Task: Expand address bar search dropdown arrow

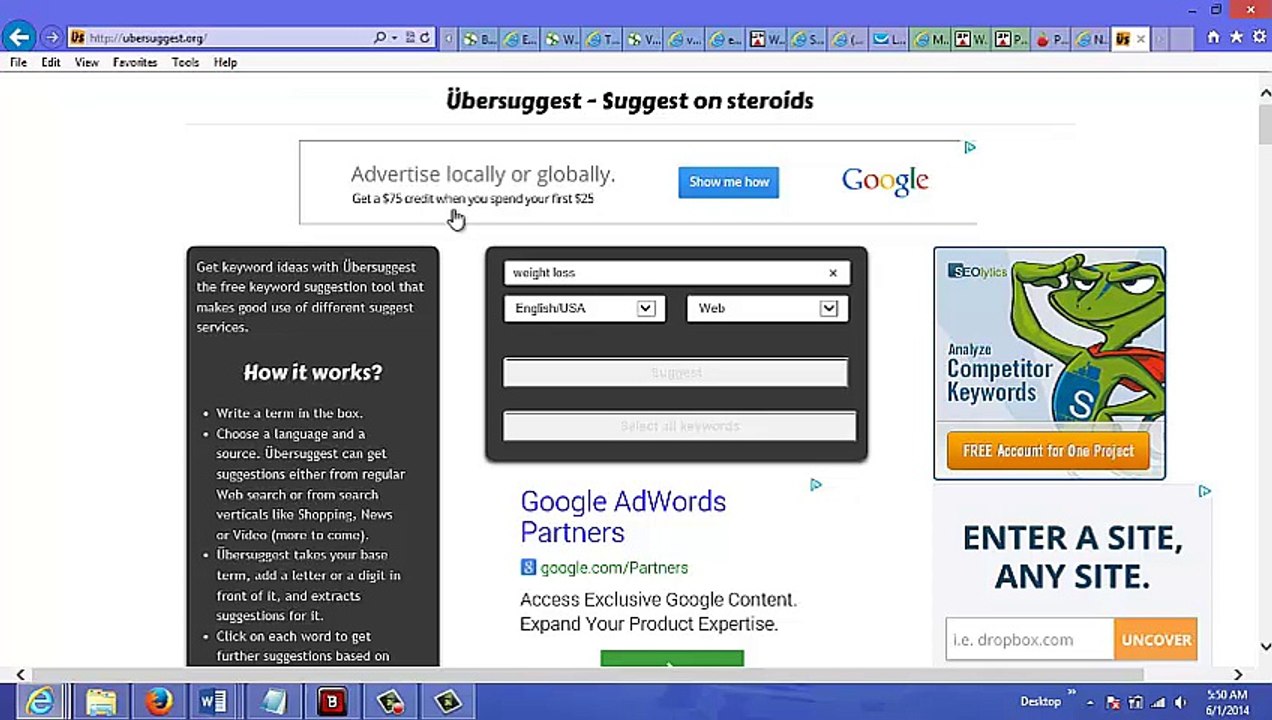Action: pyautogui.click(x=395, y=38)
